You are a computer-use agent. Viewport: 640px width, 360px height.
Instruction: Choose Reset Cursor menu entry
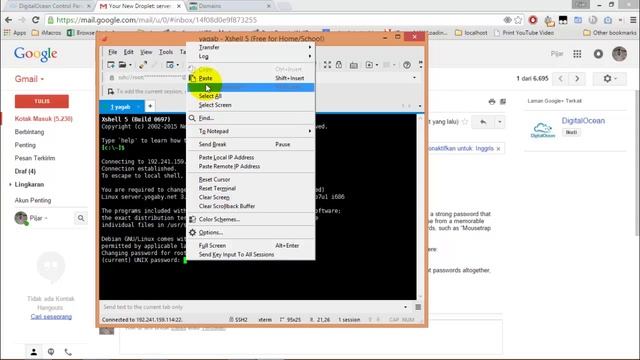[251, 179]
